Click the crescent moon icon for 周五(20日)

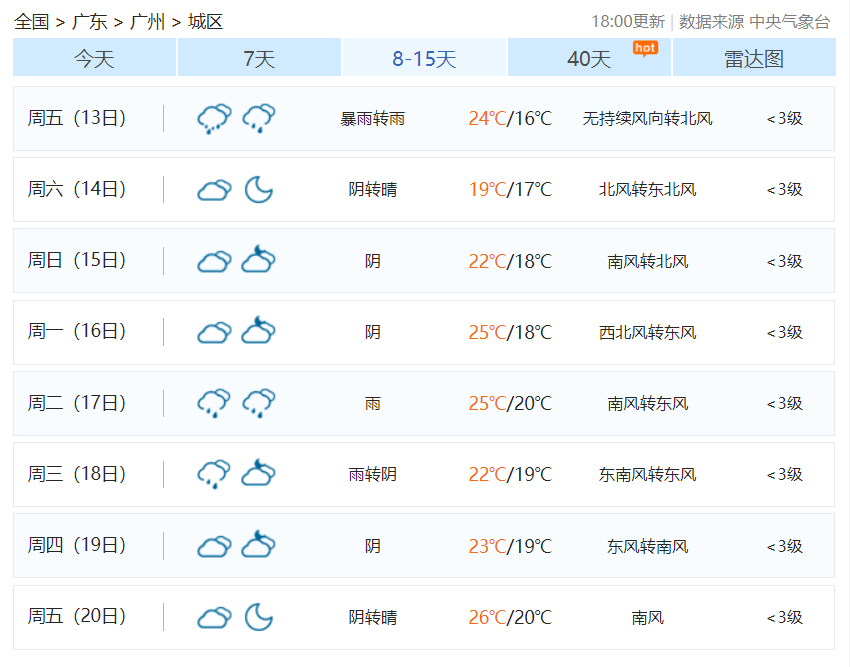[x=260, y=616]
